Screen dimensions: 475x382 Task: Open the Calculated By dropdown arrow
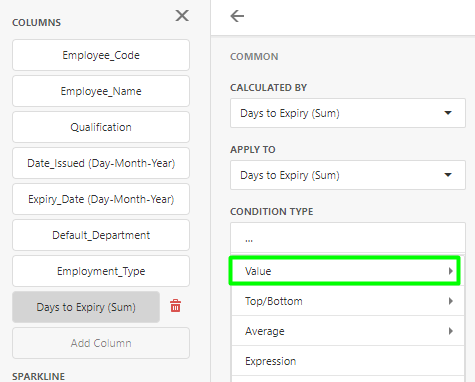coord(448,113)
